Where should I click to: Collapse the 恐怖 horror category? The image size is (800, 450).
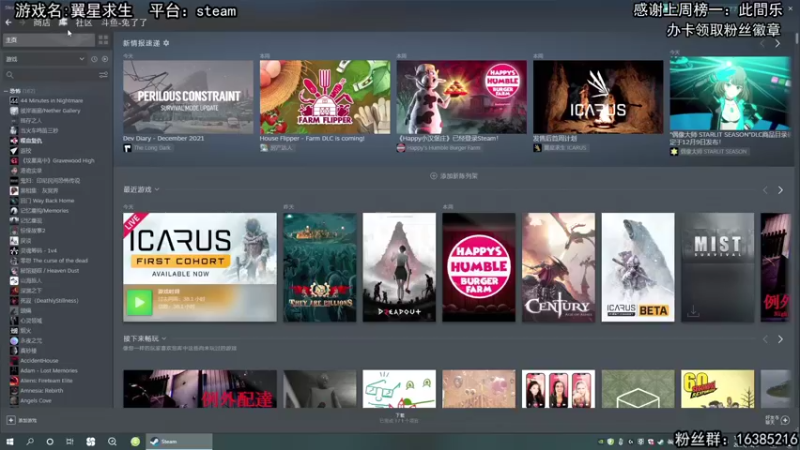coord(6,91)
